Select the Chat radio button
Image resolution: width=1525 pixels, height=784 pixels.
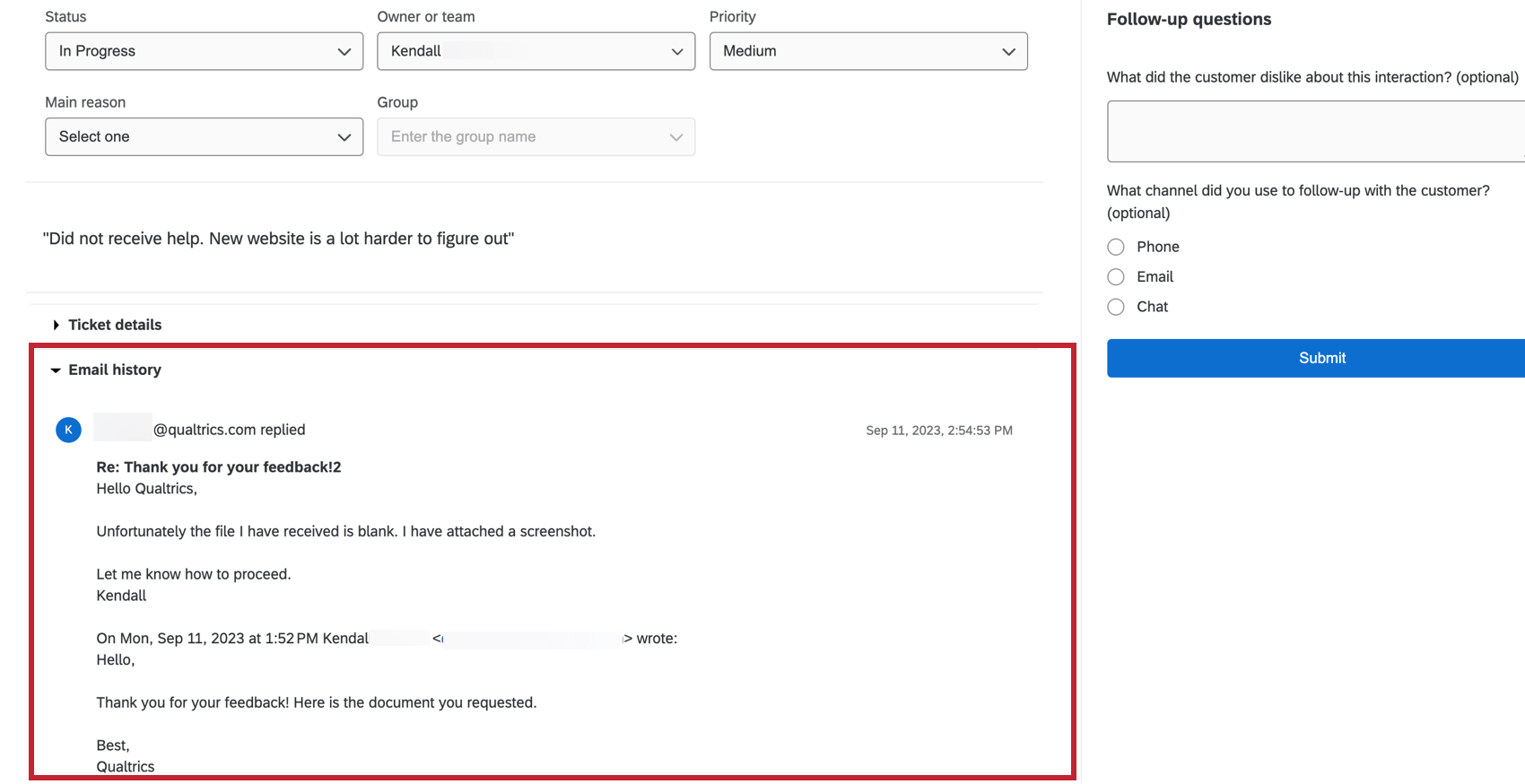pyautogui.click(x=1116, y=307)
